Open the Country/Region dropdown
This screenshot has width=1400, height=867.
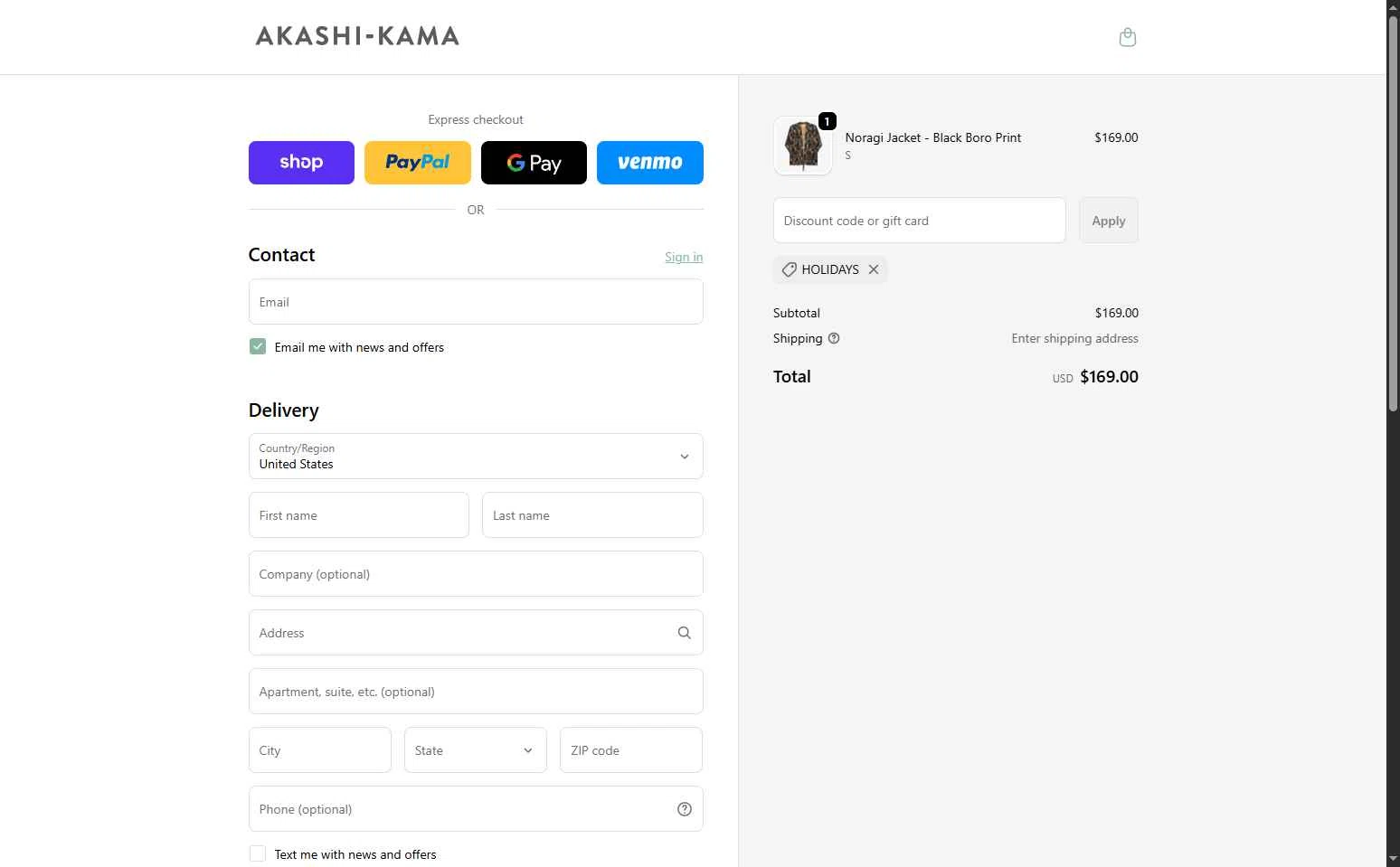[x=476, y=457]
